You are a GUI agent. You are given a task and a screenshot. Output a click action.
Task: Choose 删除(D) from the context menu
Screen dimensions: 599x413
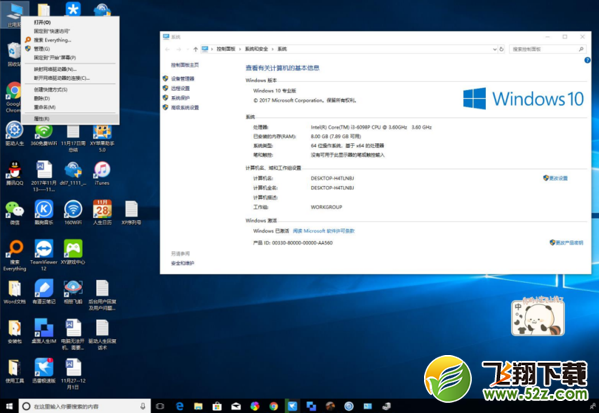tap(42, 98)
